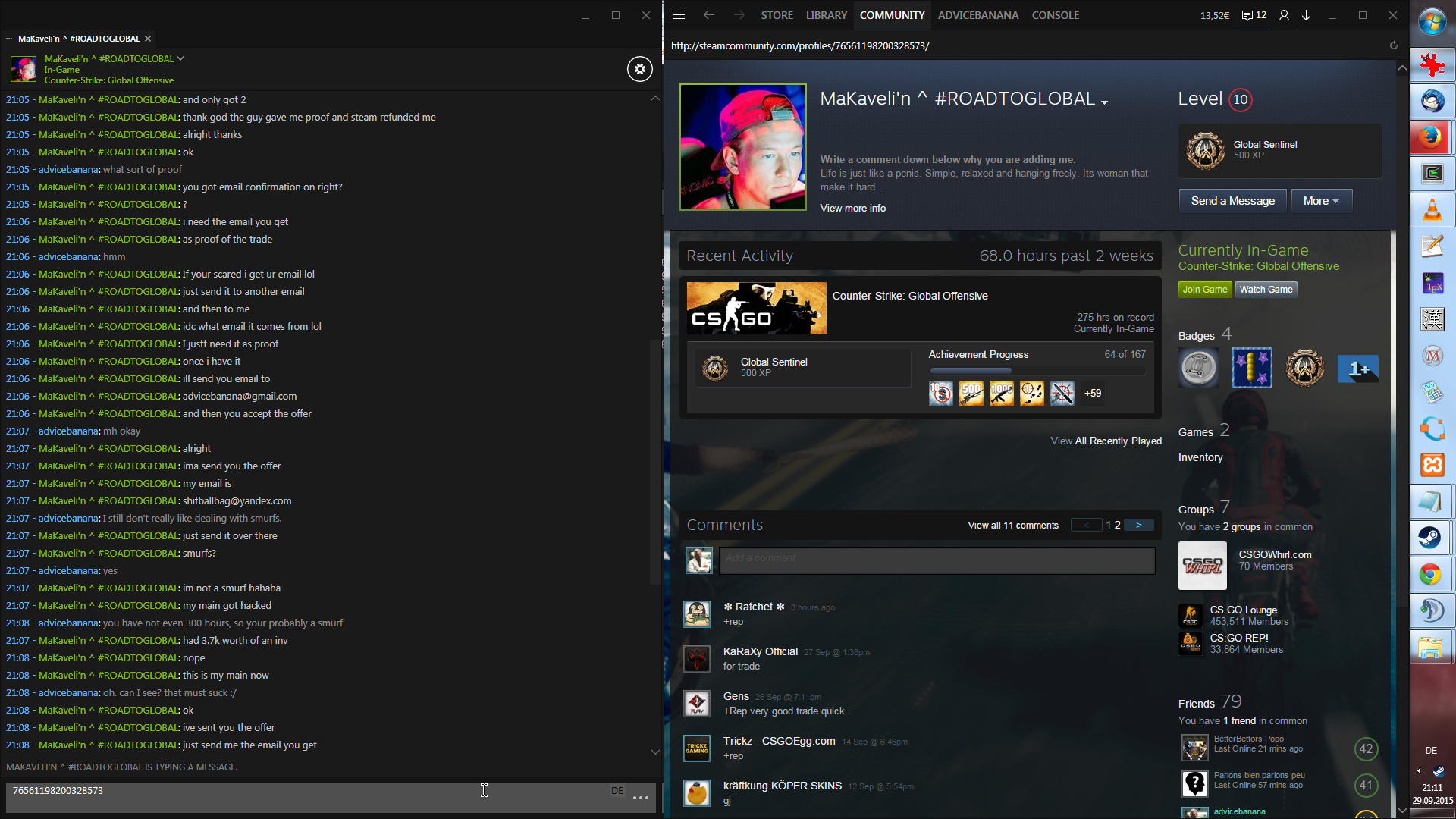This screenshot has width=1456, height=819.
Task: Reload the community profile page
Action: 1393,45
